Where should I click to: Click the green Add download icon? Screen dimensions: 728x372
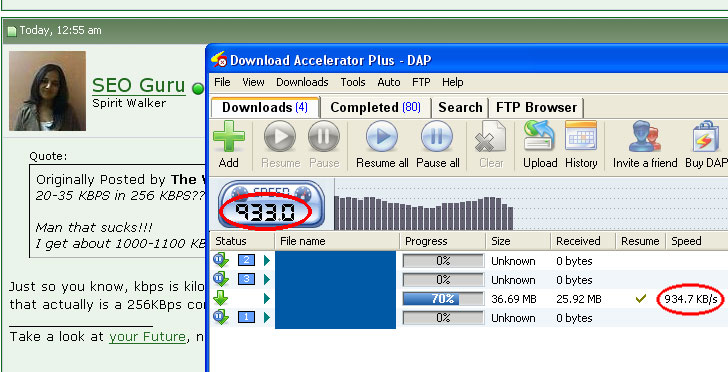229,136
